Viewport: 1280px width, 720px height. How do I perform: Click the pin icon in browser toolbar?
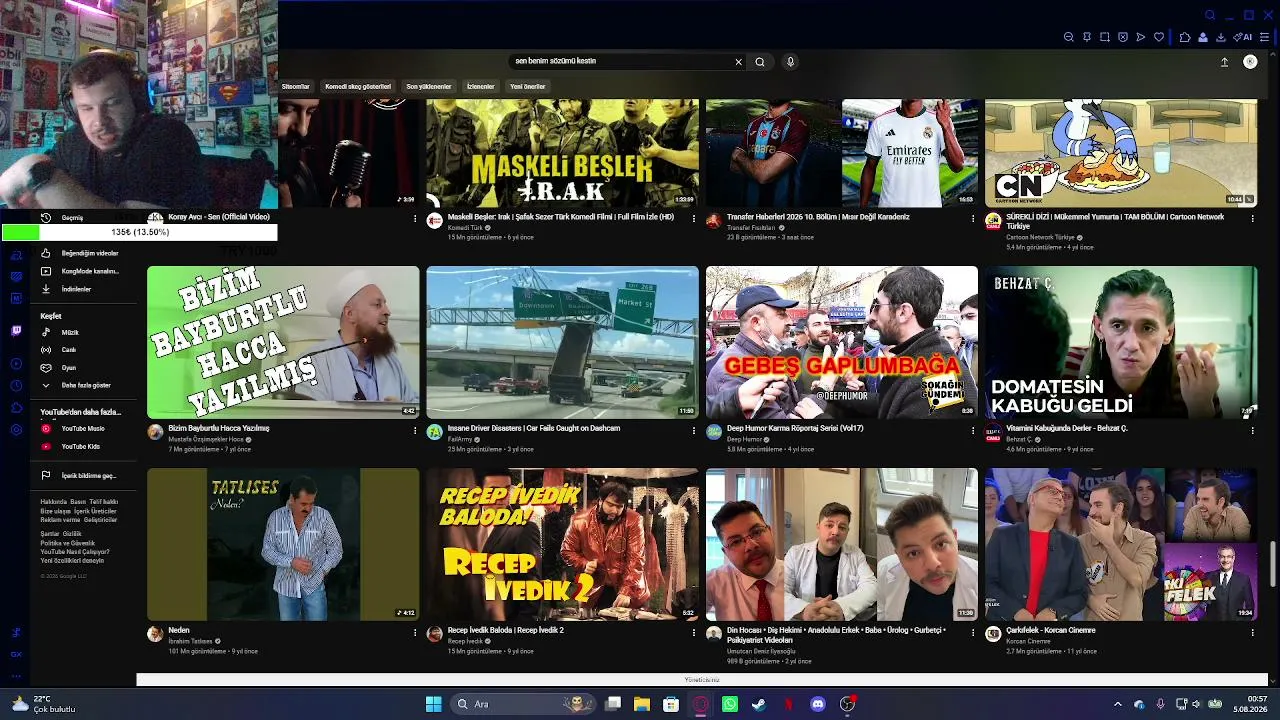pyautogui.click(x=1087, y=37)
